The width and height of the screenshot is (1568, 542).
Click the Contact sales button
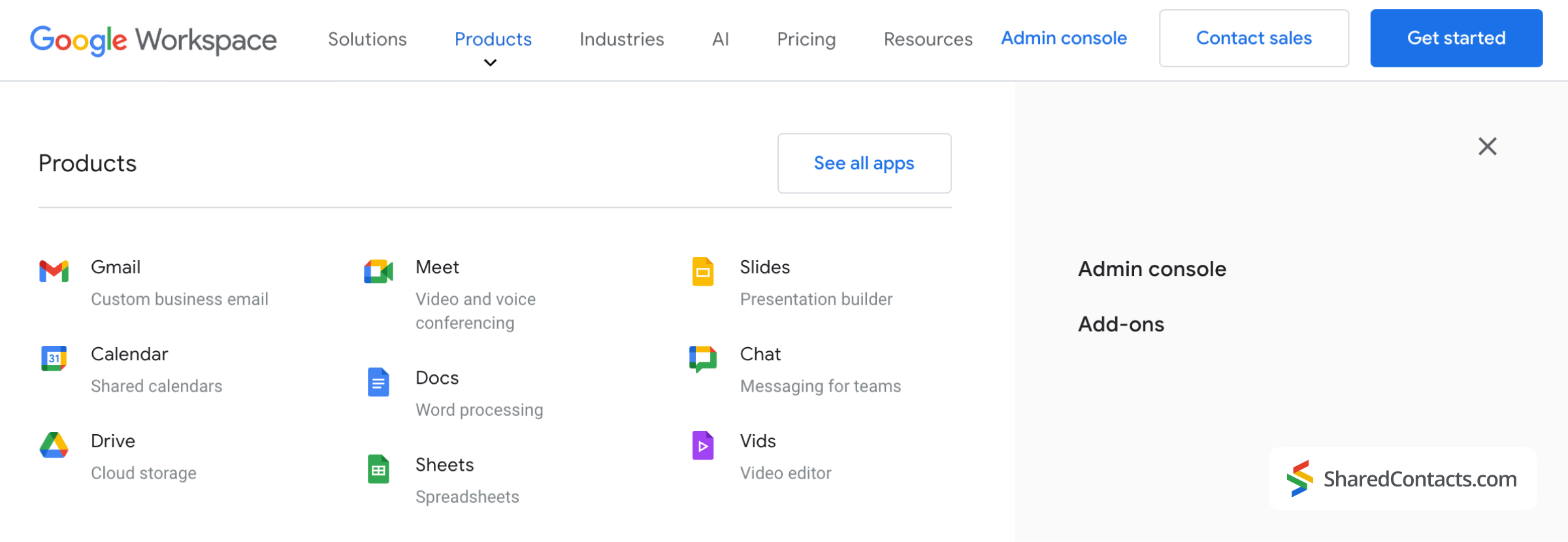[1254, 38]
